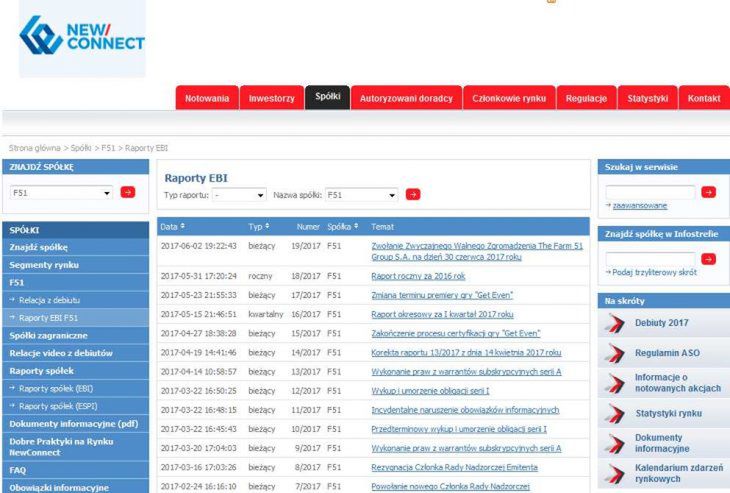Click arrow icon beside Informacje o notowanych akcjach
The width and height of the screenshot is (730, 493).
(x=615, y=383)
